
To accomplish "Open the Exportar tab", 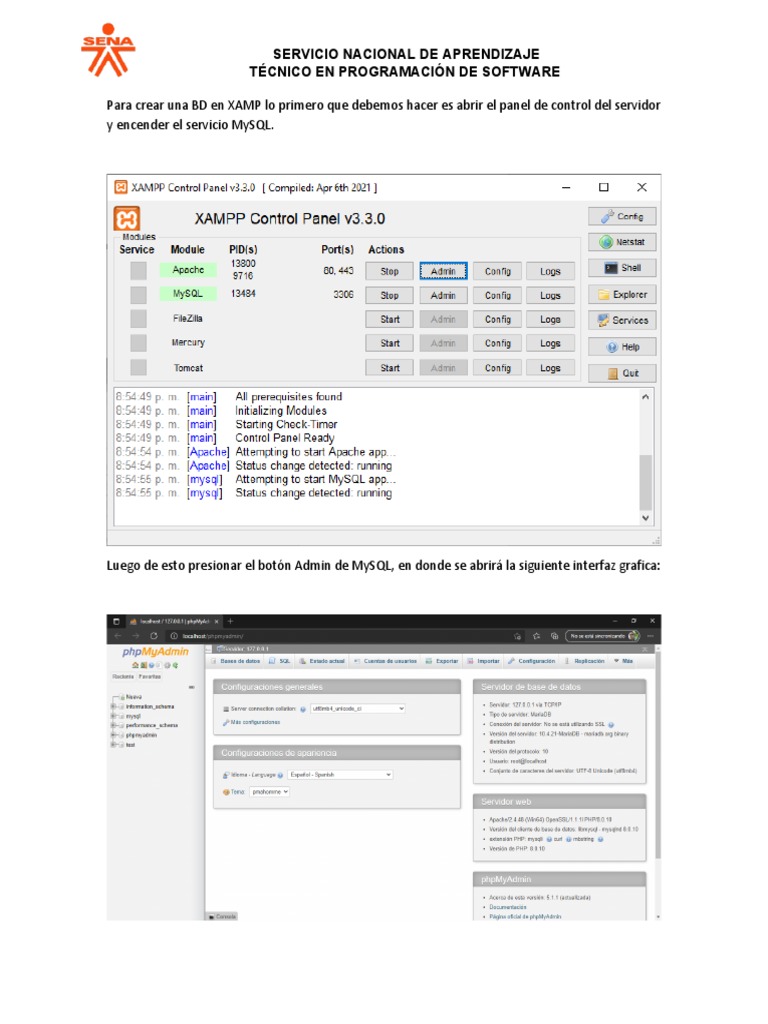I will click(x=442, y=661).
